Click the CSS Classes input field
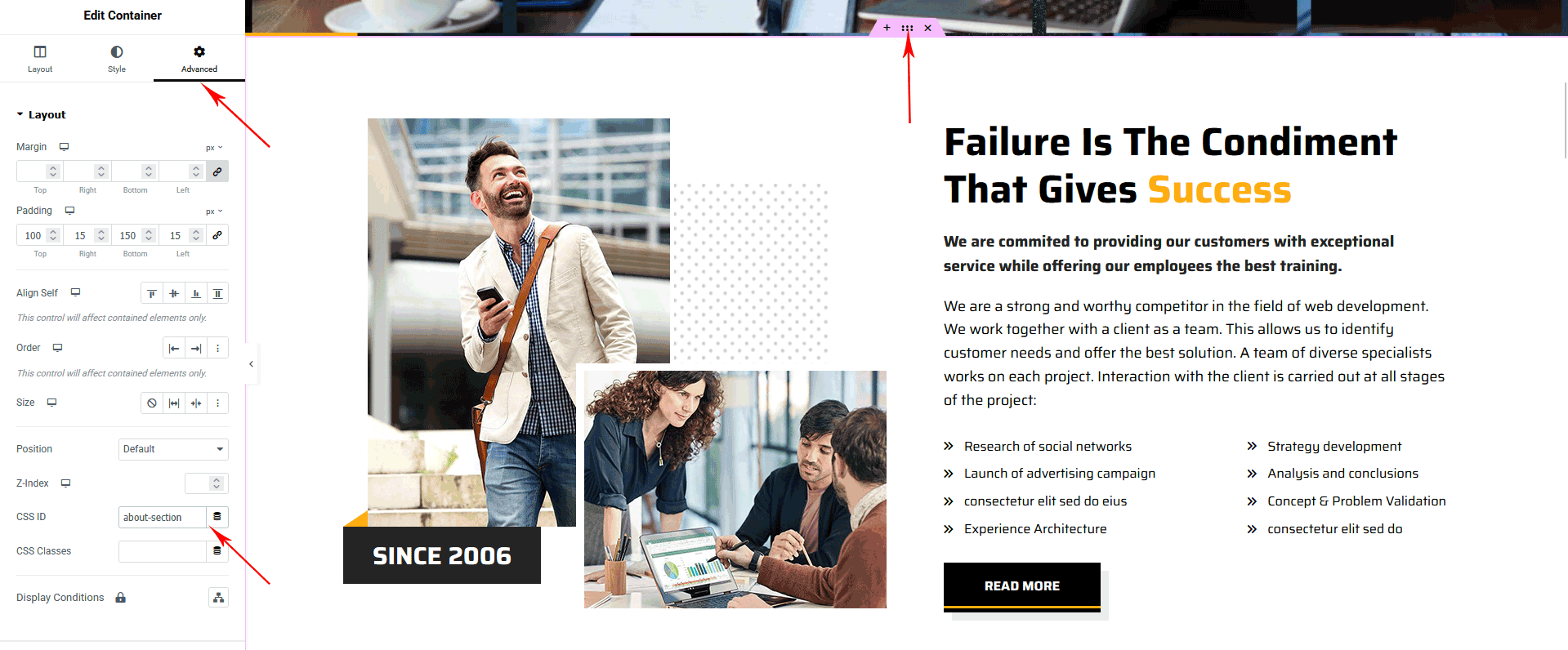 click(163, 551)
